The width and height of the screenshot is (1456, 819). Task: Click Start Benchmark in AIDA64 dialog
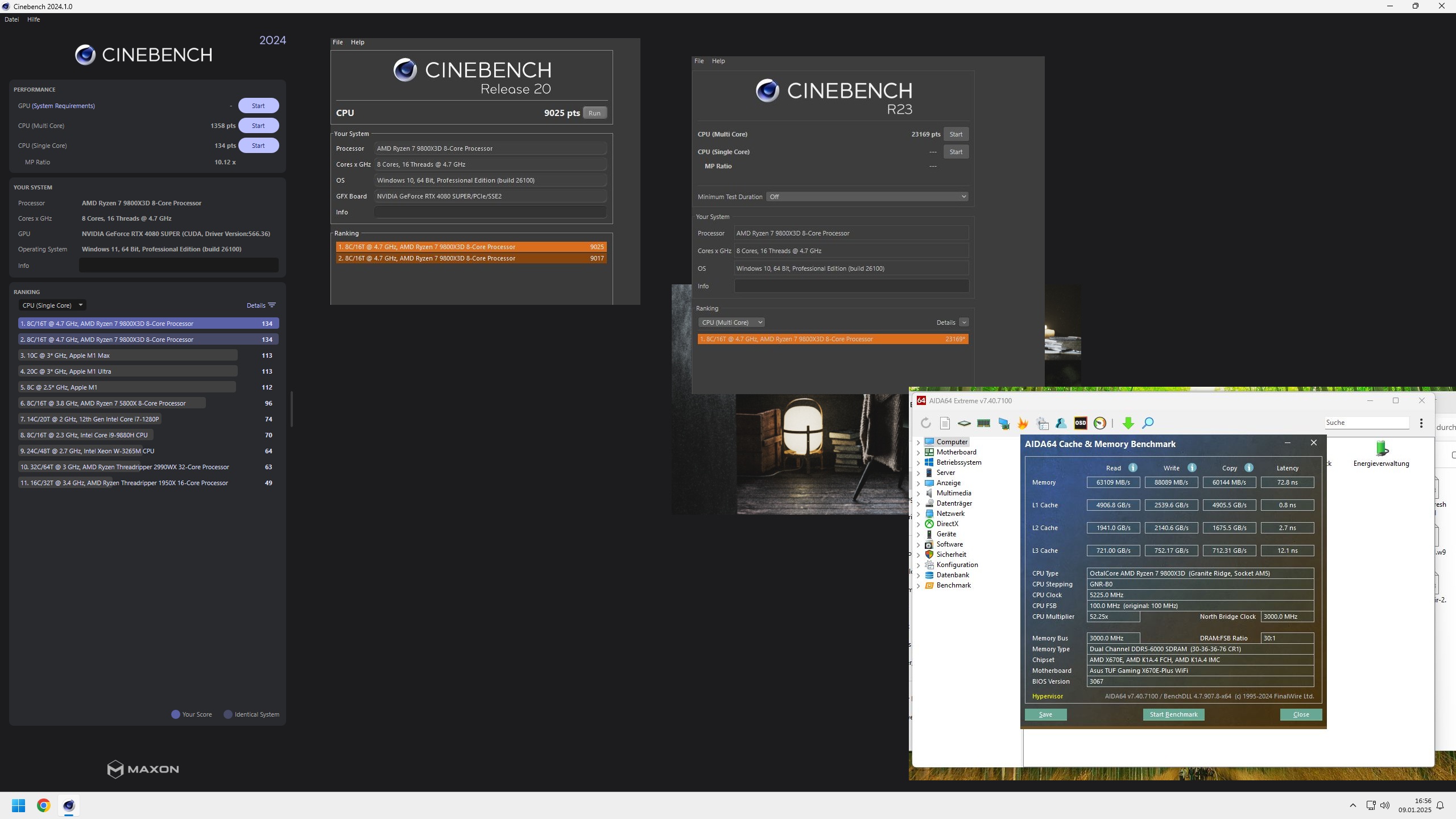point(1173,715)
